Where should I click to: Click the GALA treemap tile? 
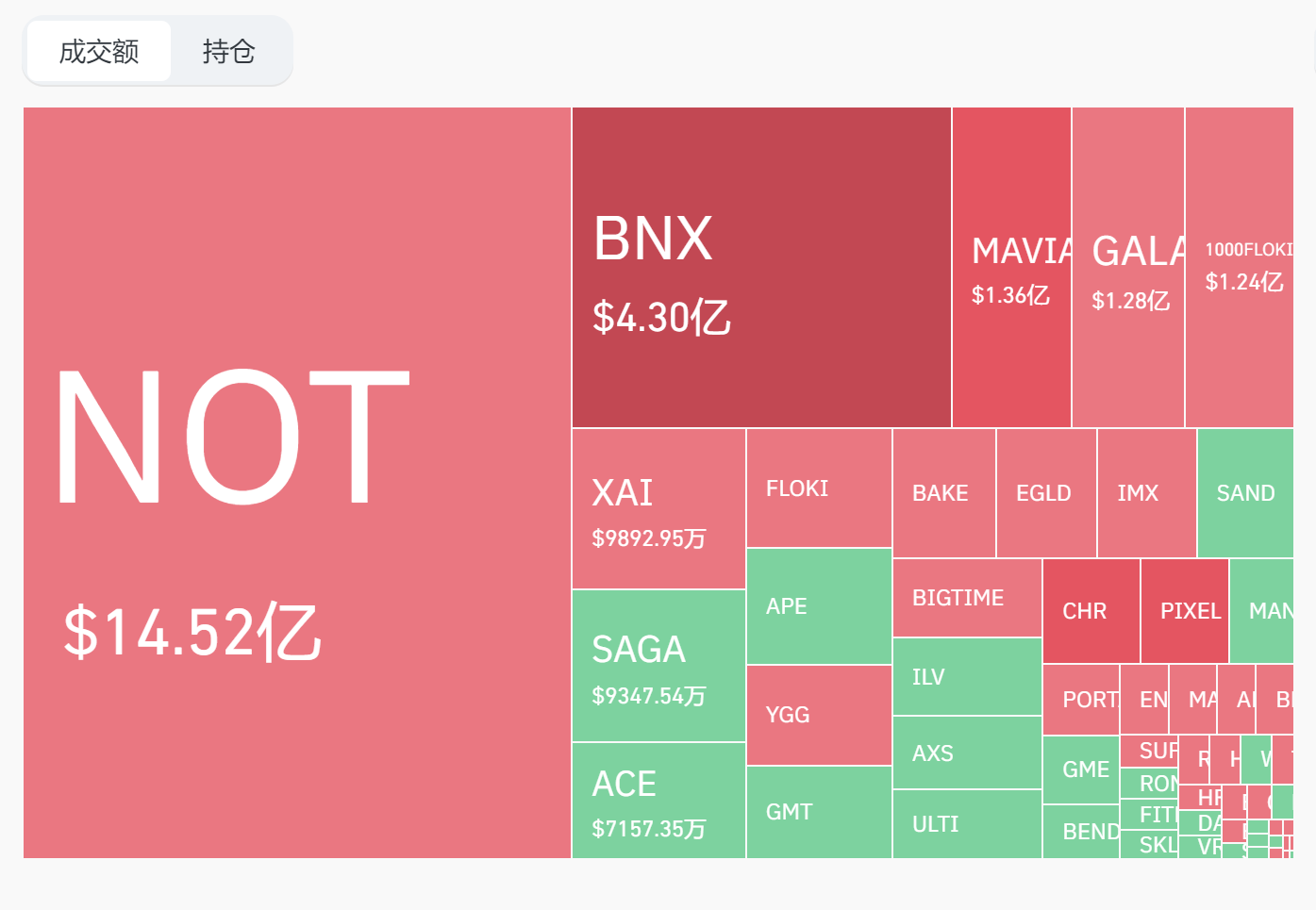pyautogui.click(x=1128, y=267)
